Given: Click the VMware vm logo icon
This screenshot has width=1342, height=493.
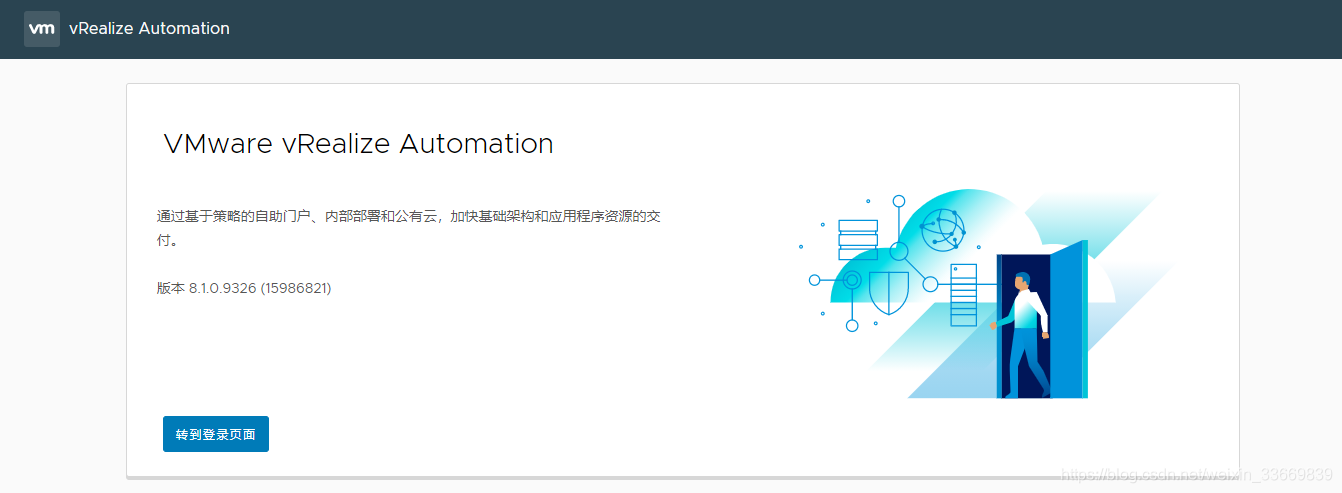Looking at the screenshot, I should point(42,29).
